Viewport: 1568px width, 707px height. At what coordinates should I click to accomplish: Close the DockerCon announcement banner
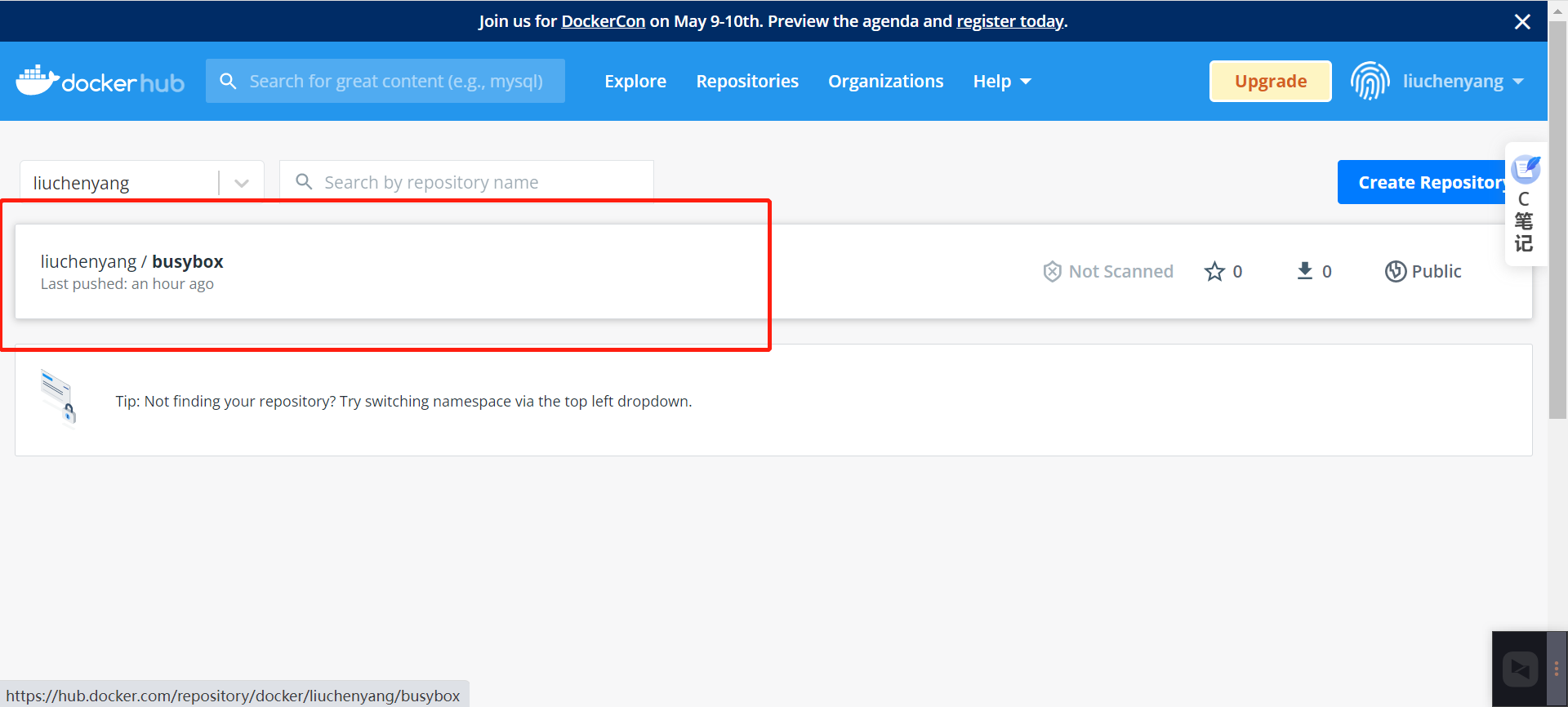point(1522,21)
